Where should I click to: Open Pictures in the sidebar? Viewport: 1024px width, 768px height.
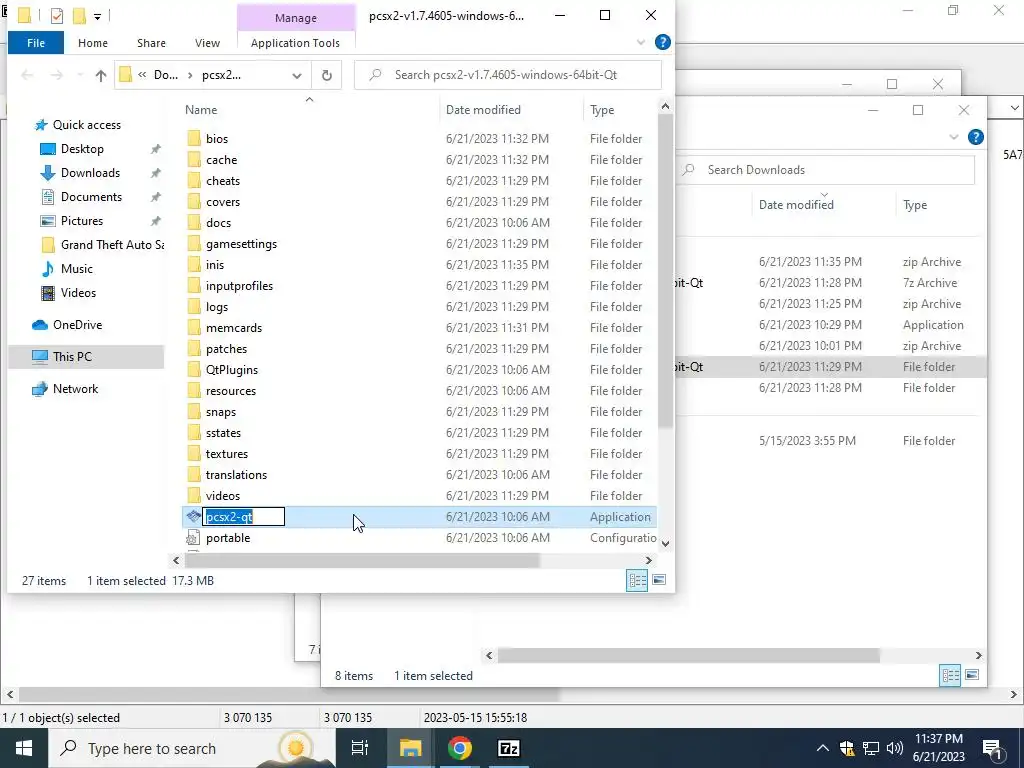pos(82,221)
